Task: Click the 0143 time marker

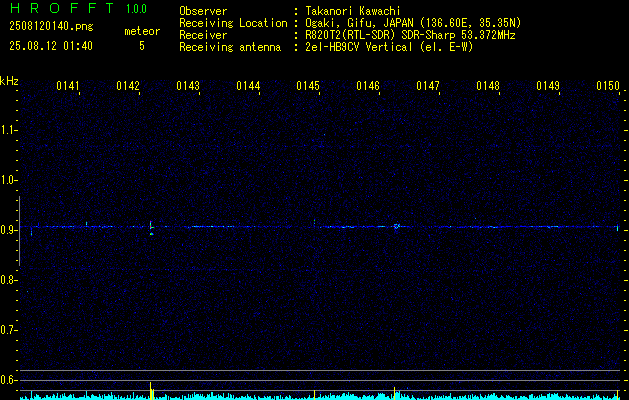Action: pos(188,85)
